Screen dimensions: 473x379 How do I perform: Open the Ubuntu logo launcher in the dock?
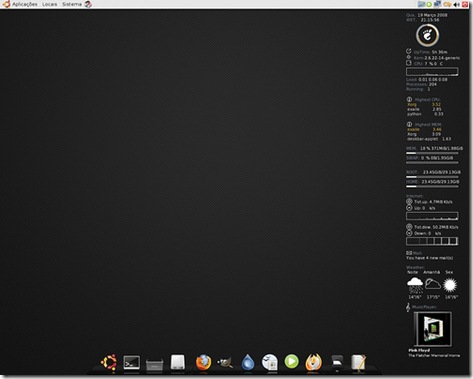[x=109, y=362]
